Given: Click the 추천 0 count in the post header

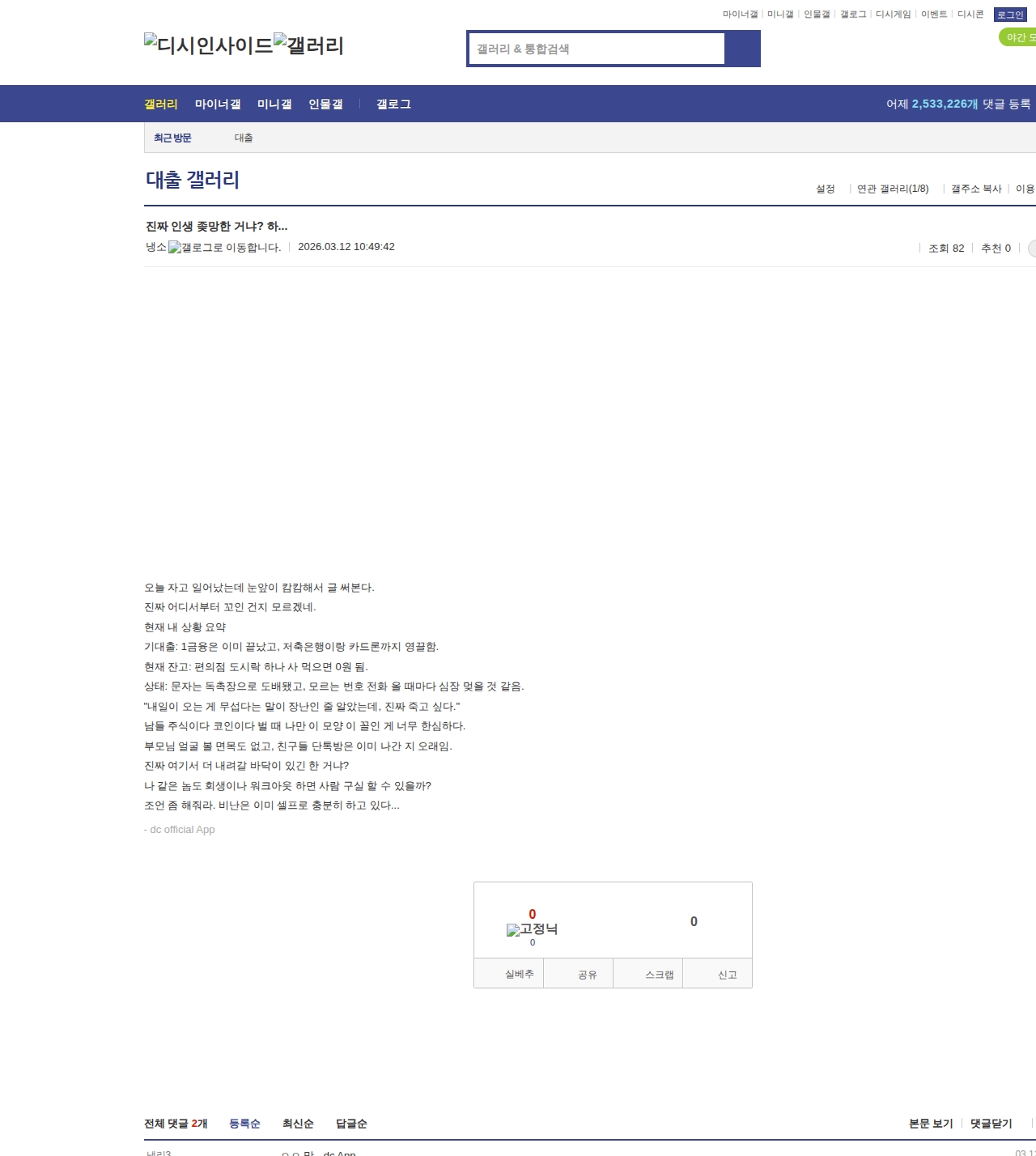Looking at the screenshot, I should click(x=996, y=249).
